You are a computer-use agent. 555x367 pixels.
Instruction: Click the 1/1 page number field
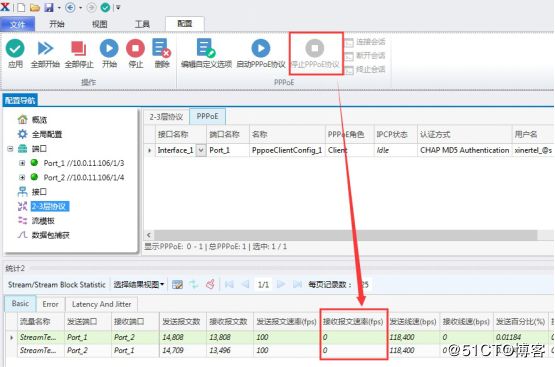[263, 285]
